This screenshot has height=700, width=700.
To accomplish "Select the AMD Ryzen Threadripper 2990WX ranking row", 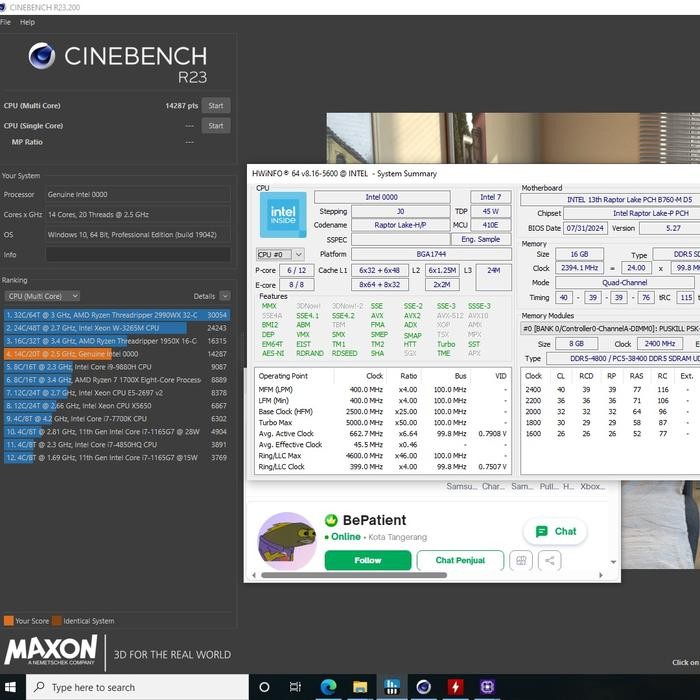I will tap(117, 315).
